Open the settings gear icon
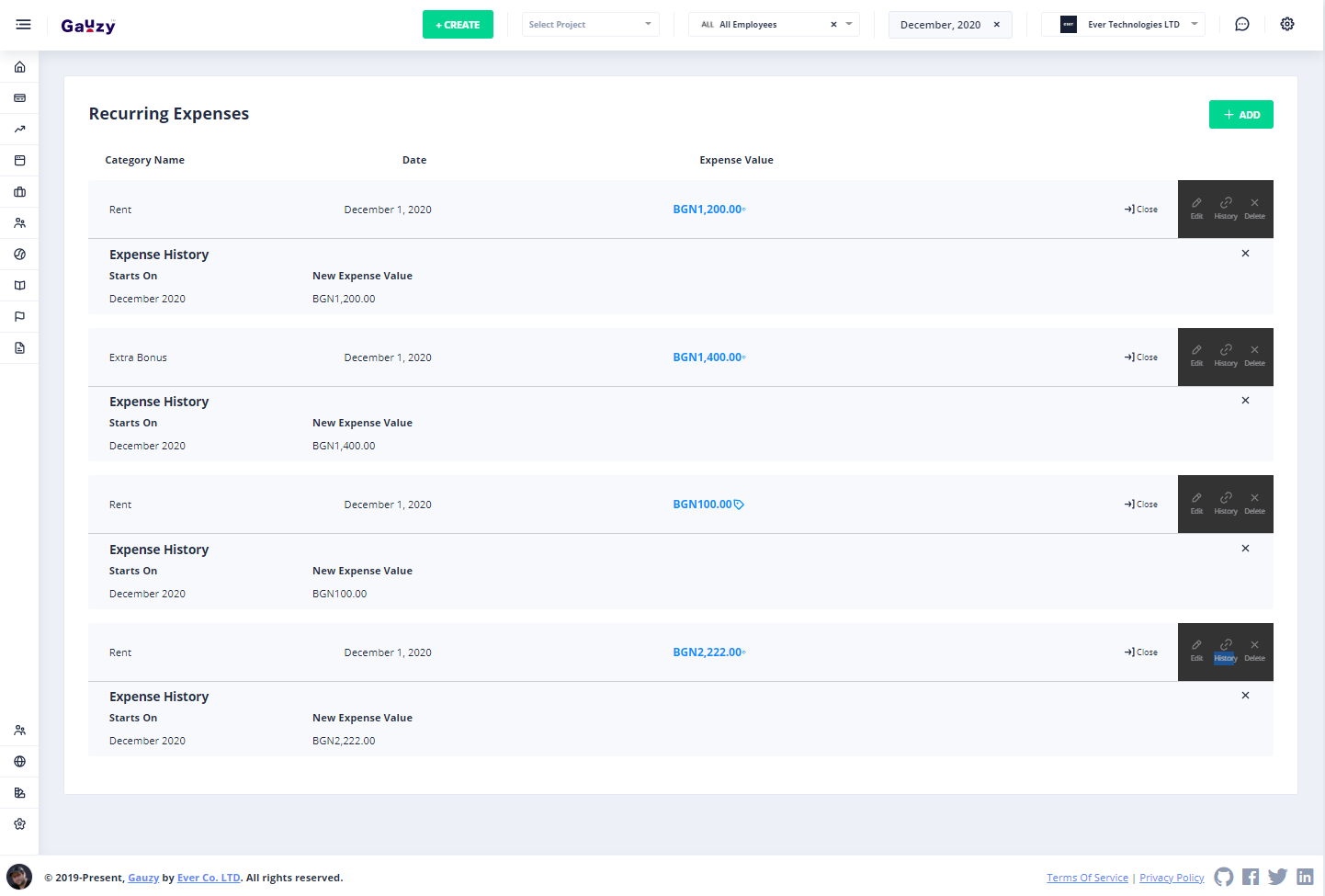Viewport: 1325px width, 896px height. click(1286, 25)
